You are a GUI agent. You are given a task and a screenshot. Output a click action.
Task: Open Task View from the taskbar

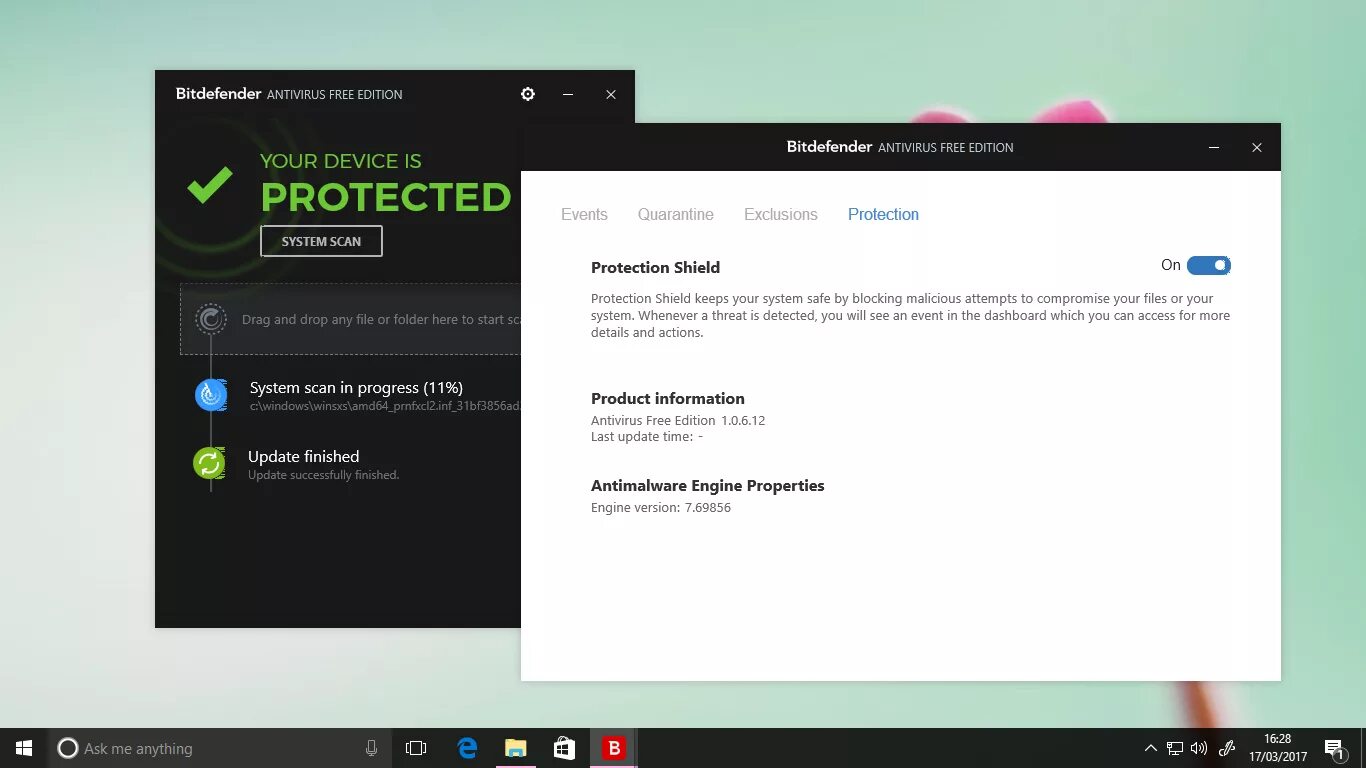416,748
